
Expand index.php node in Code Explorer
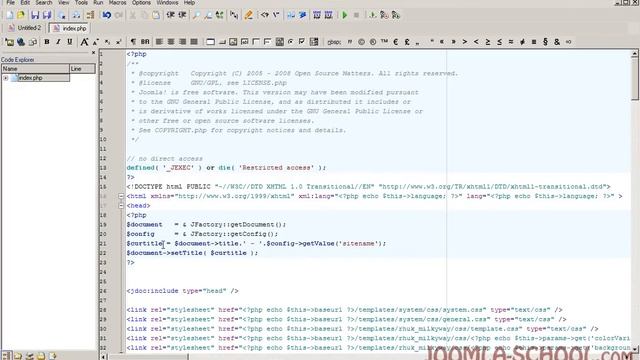click(x=6, y=78)
